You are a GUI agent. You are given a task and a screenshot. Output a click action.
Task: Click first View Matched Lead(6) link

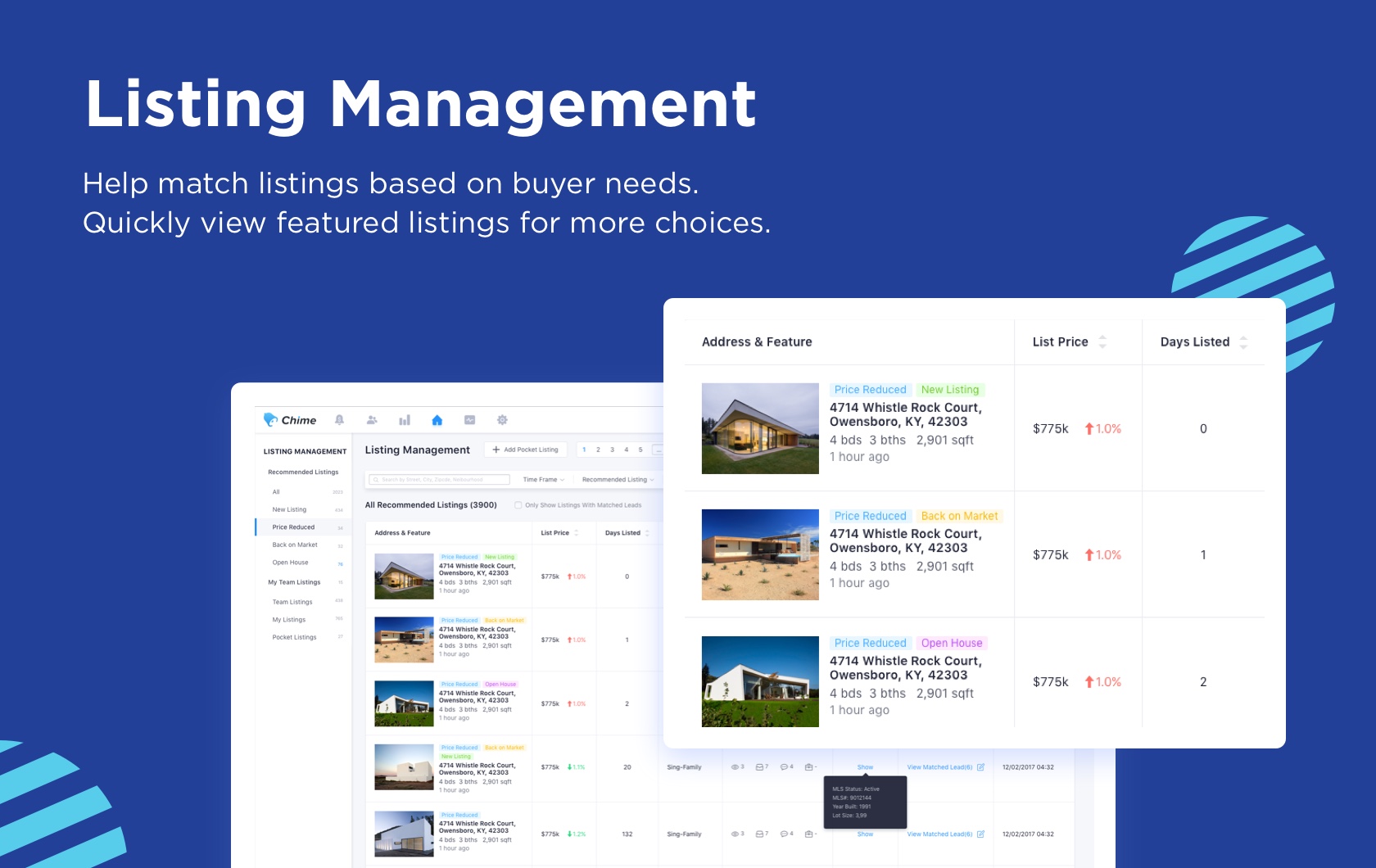[x=939, y=767]
